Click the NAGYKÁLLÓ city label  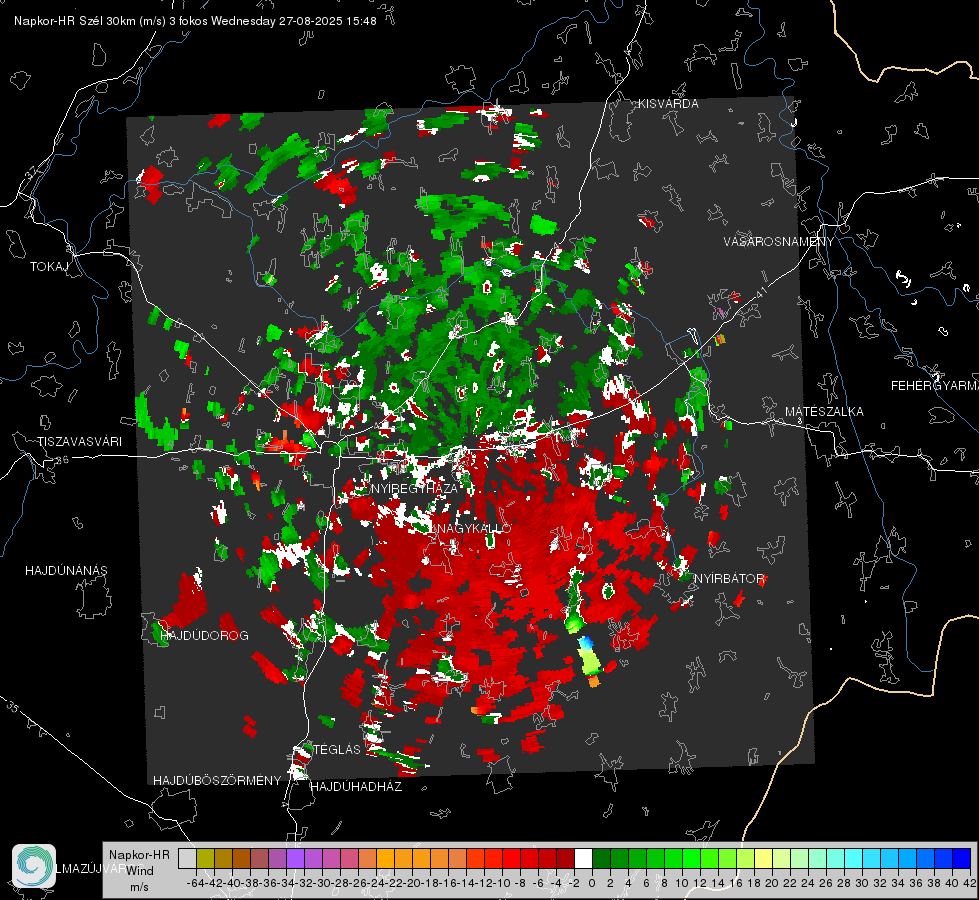coord(473,528)
